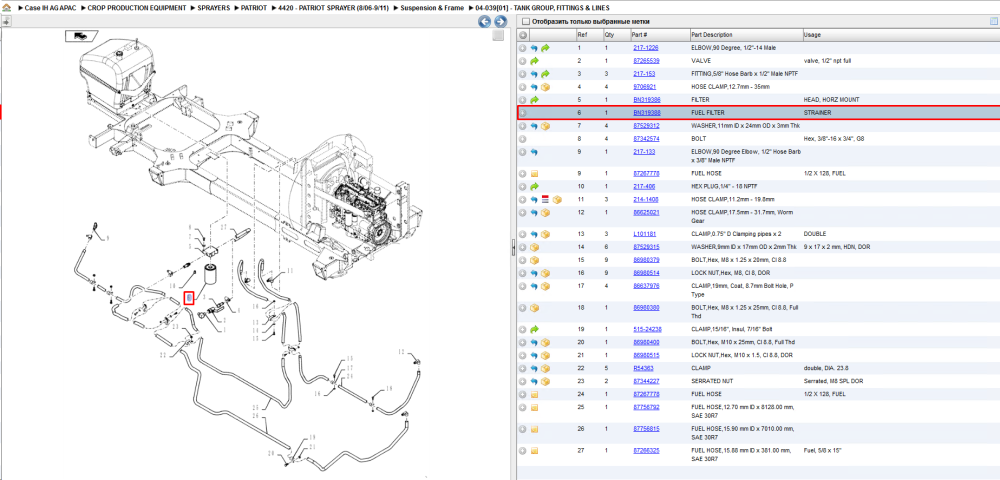The width and height of the screenshot is (1000, 480).
Task: Click the green arrow on the 515-24238 row
Action: click(534, 330)
